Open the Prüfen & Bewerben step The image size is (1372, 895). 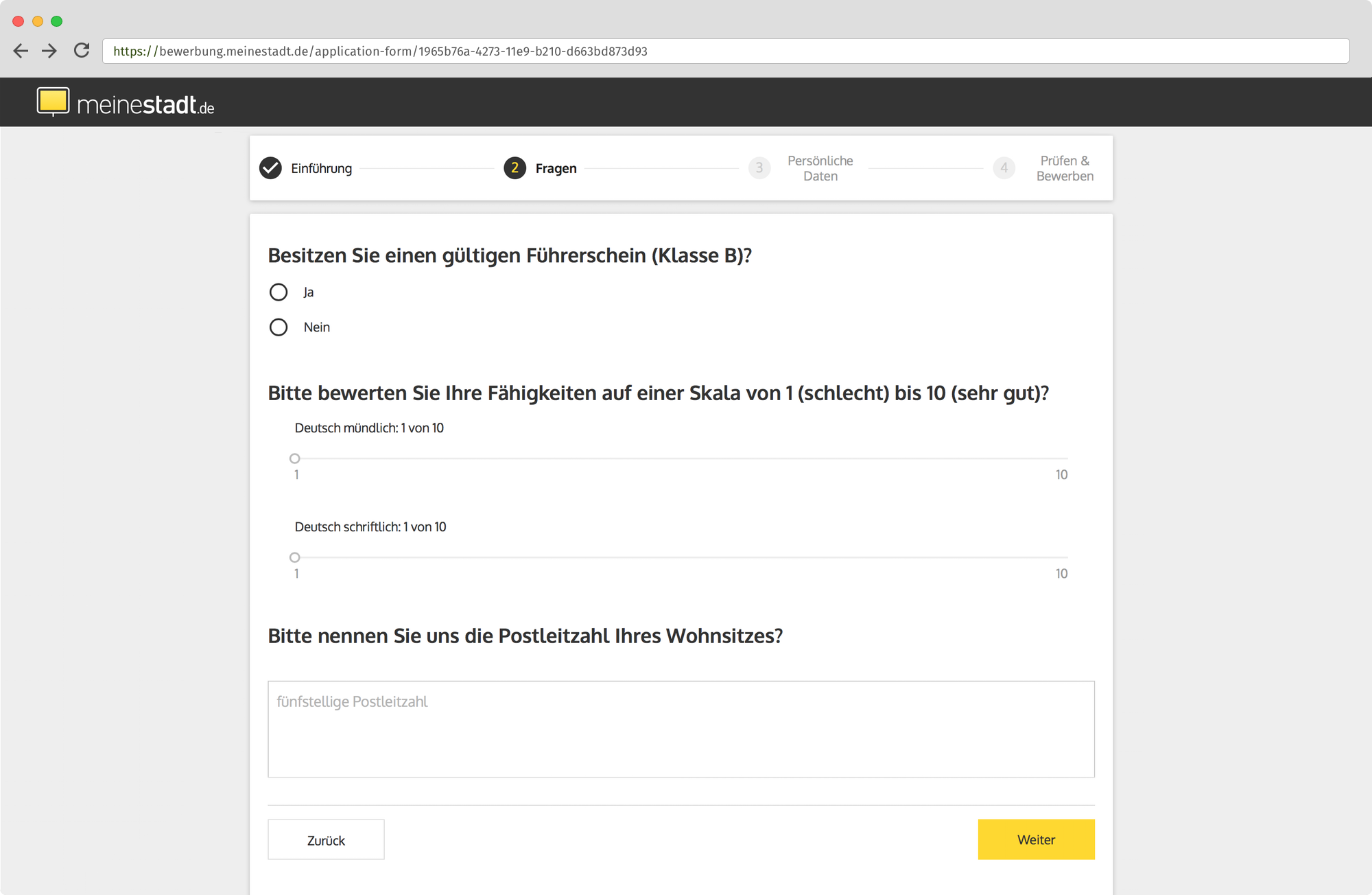tap(1065, 168)
